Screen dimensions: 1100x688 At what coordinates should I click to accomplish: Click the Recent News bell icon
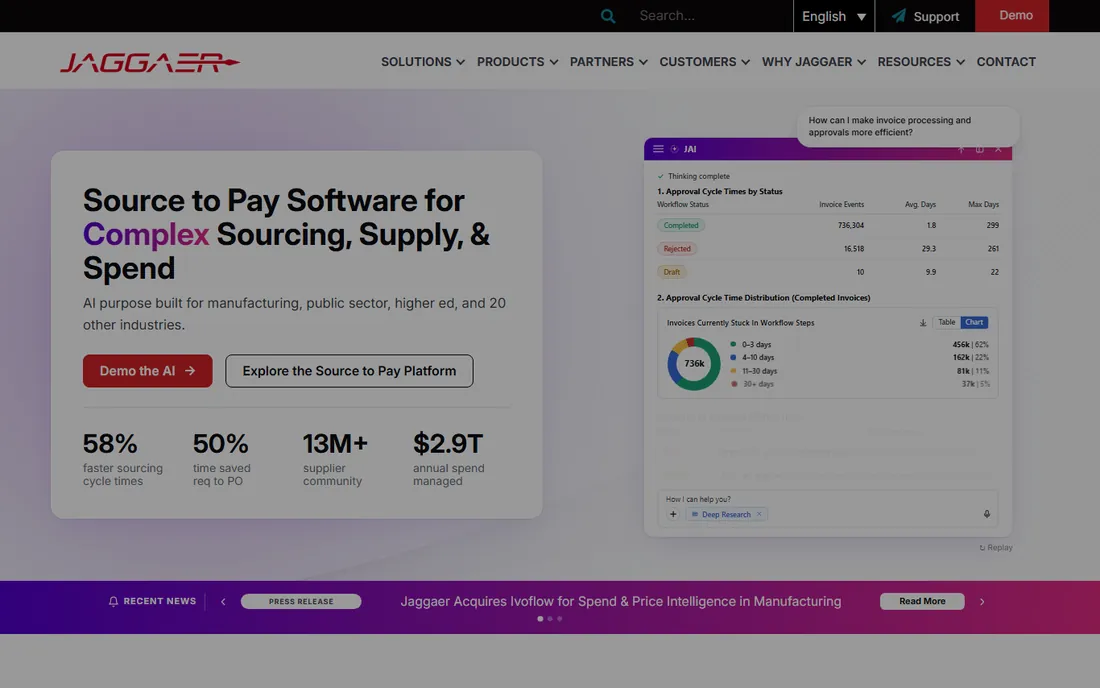[113, 601]
